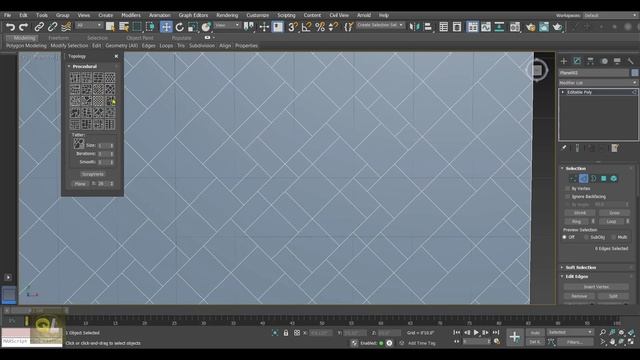Open the Curve Editor icon
This screenshot has width=640, height=360.
[x=486, y=27]
